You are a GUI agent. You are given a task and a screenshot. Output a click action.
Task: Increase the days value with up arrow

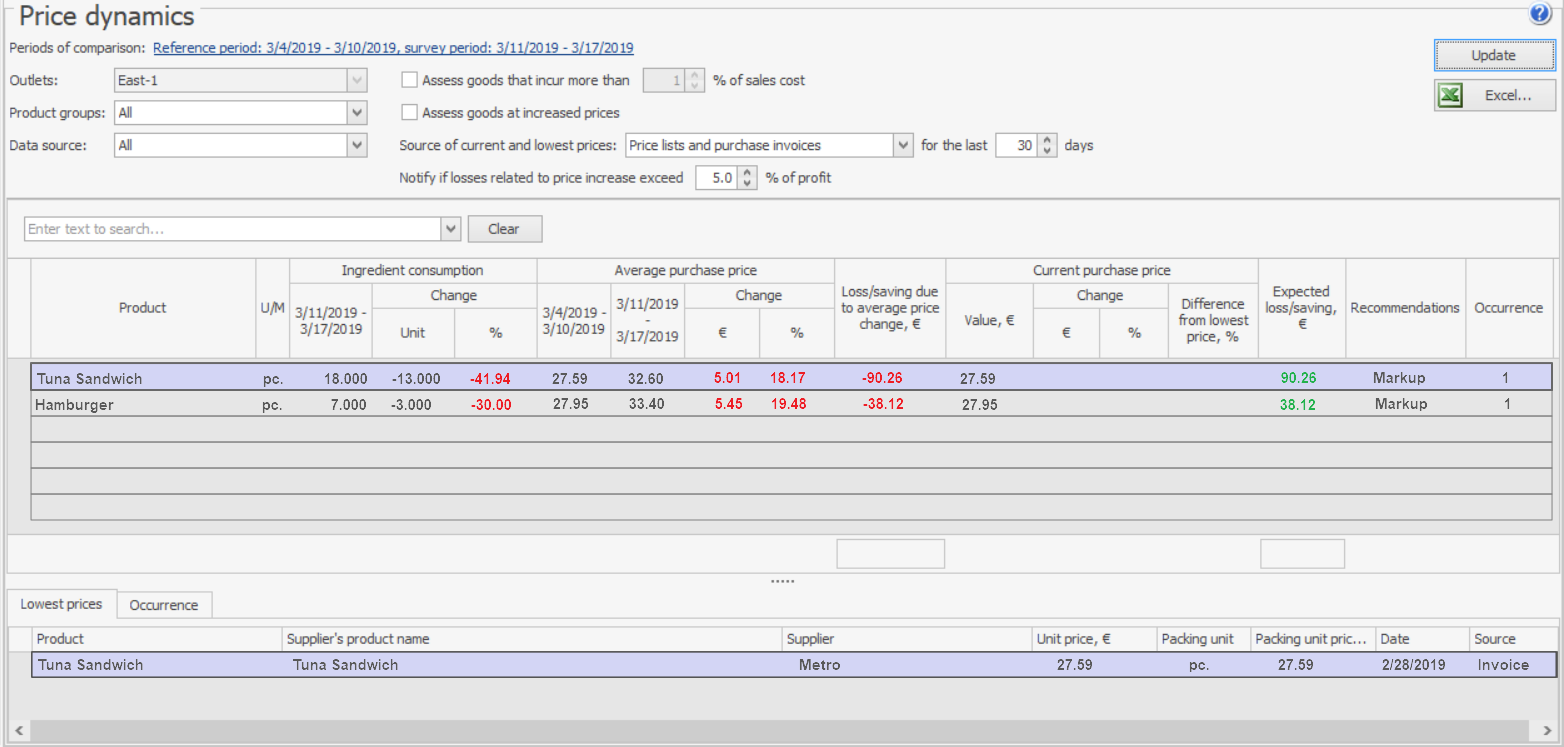click(1047, 140)
